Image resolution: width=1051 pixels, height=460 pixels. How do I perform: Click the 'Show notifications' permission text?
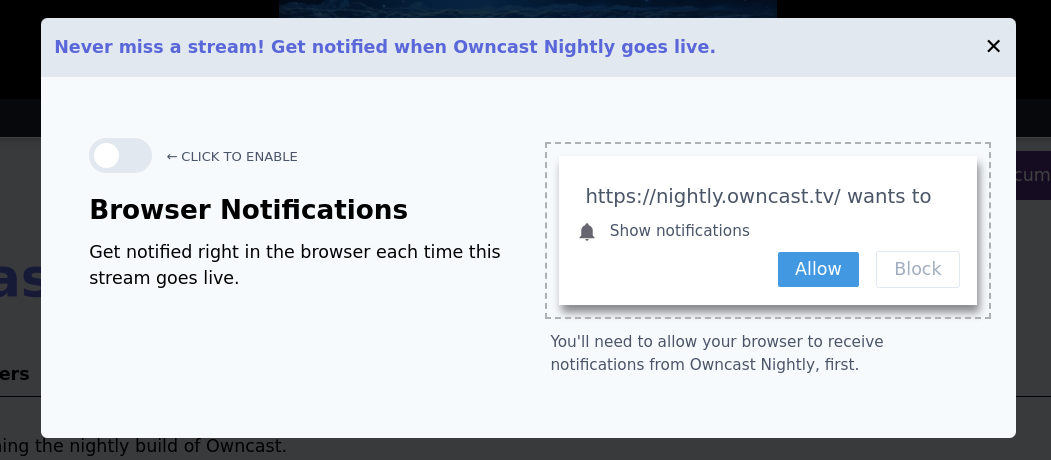679,231
